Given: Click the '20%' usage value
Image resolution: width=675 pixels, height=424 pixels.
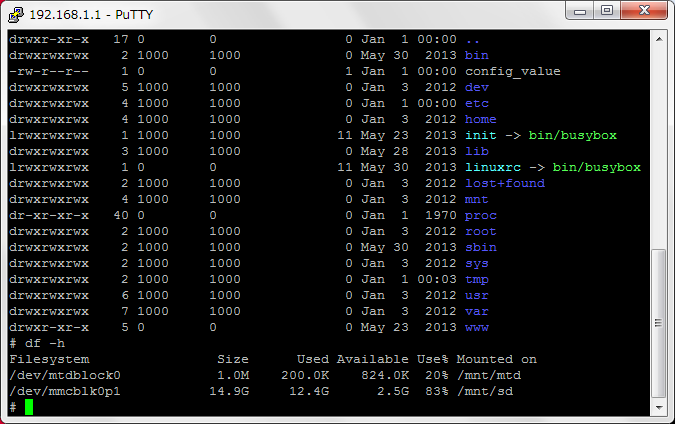Looking at the screenshot, I should point(437,375).
